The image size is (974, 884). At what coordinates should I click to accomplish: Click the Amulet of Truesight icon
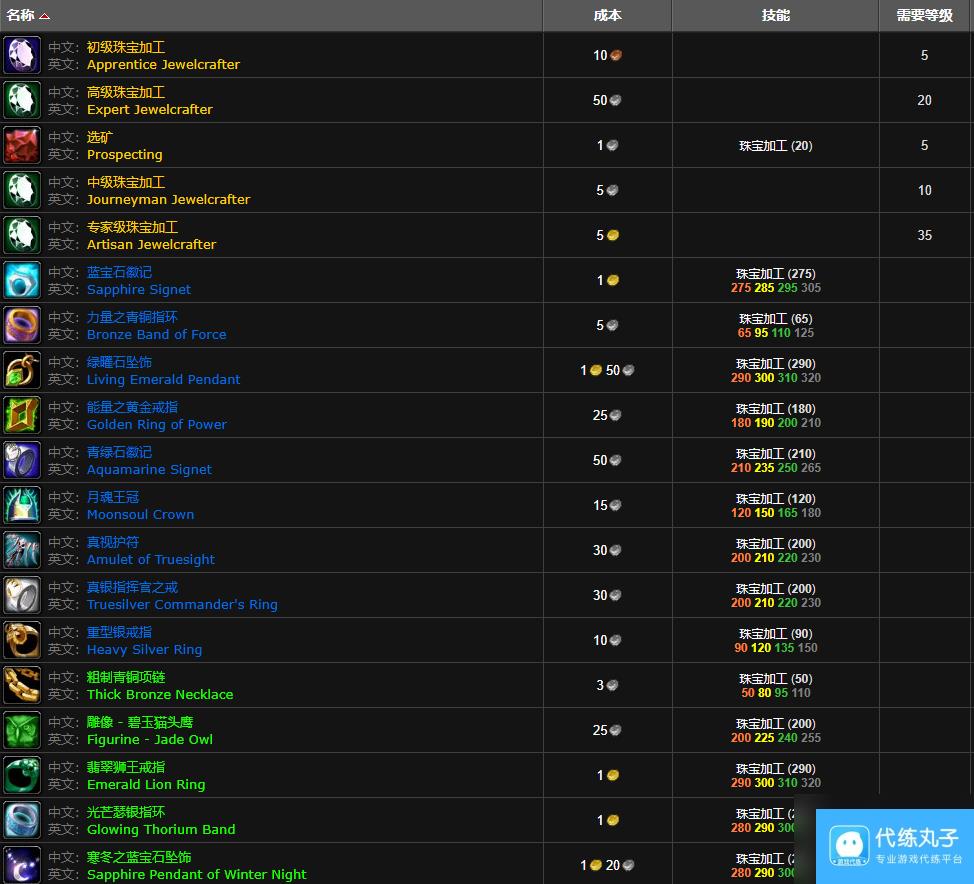22,550
